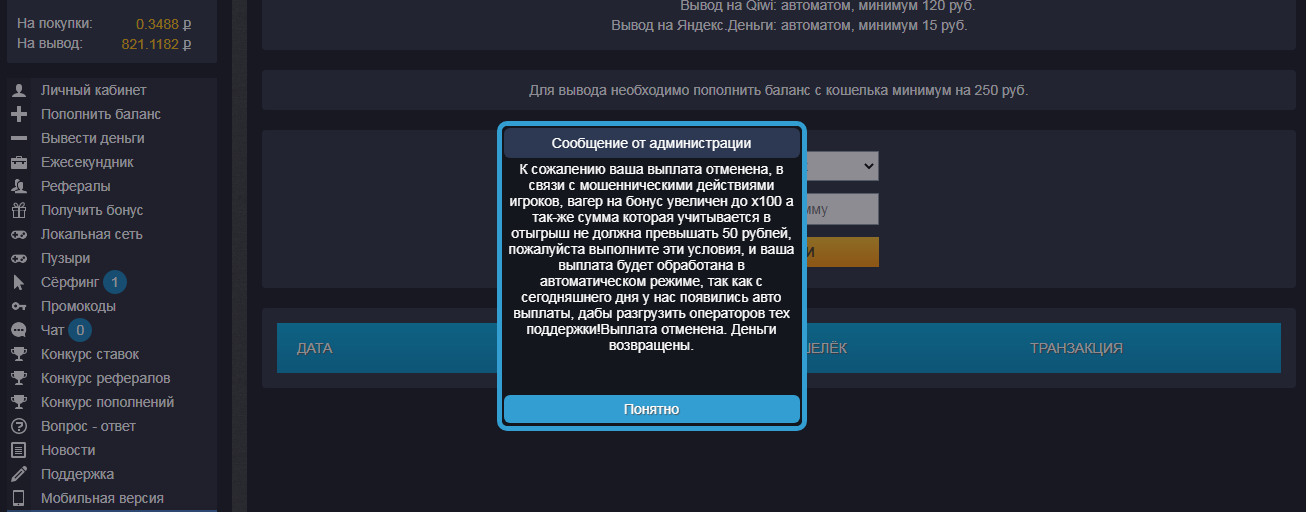
Task: Open the Новости page
Action: [68, 450]
